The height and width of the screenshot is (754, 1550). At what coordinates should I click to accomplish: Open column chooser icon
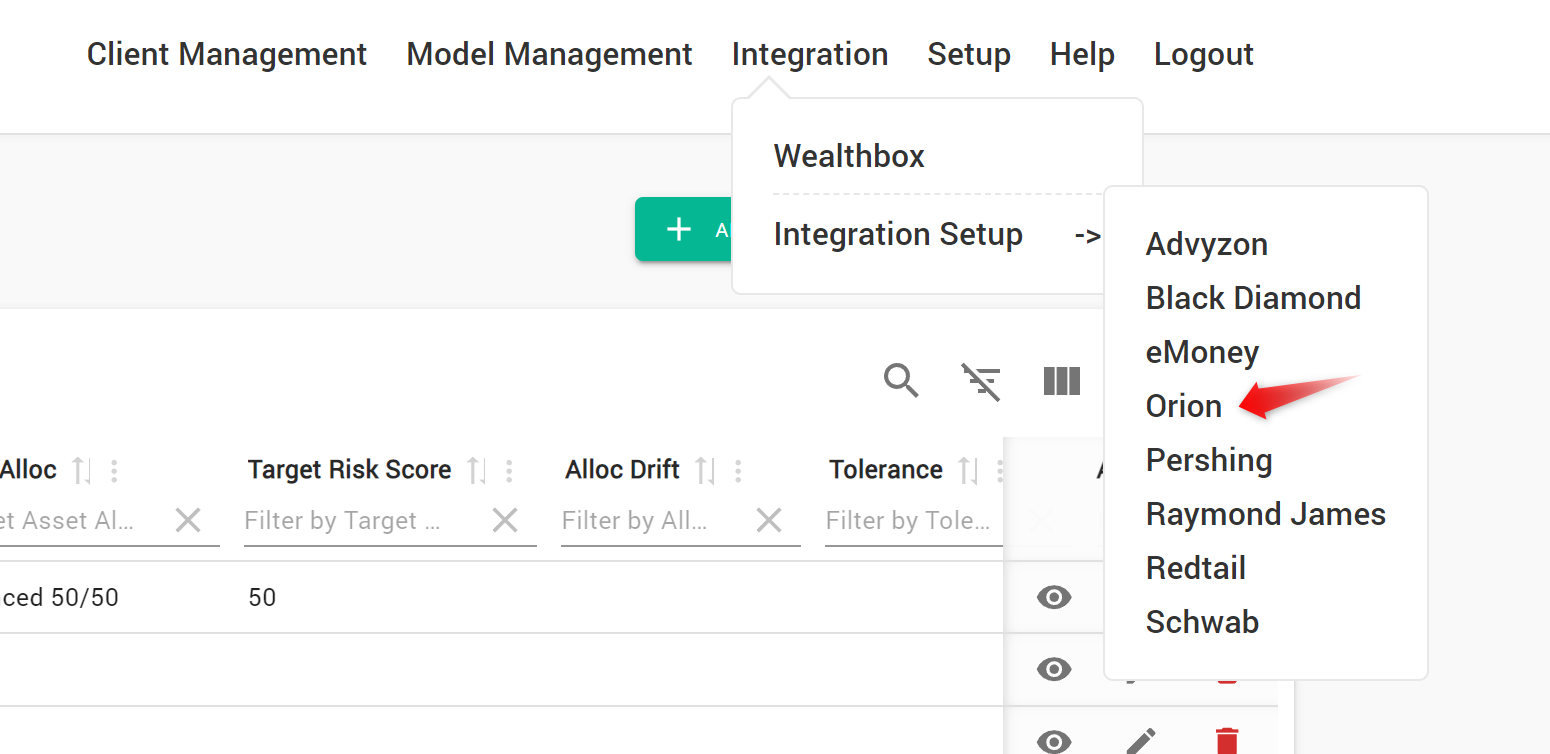point(1062,381)
